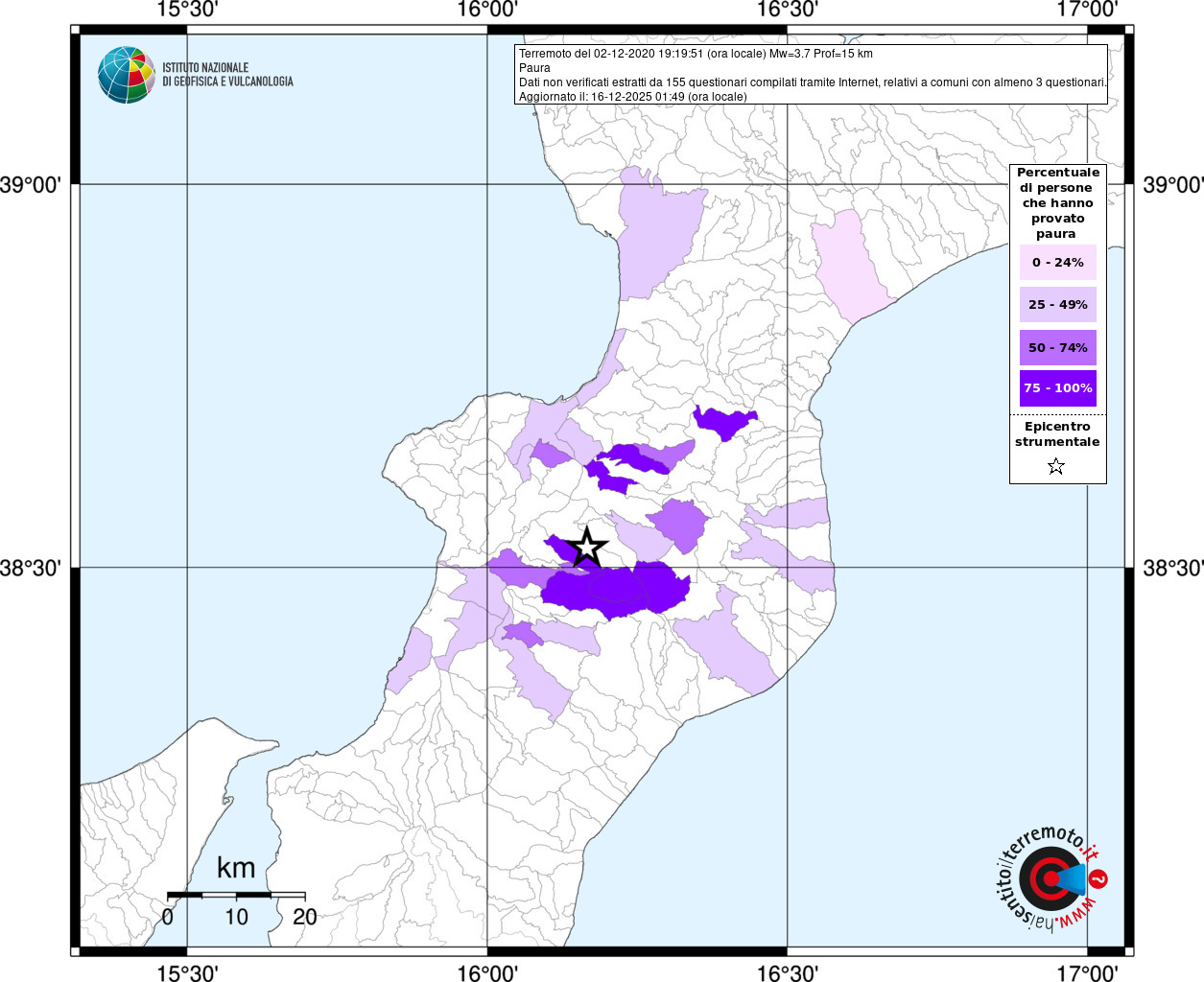Select the 0 - 24% legend swatch

pos(1057,263)
